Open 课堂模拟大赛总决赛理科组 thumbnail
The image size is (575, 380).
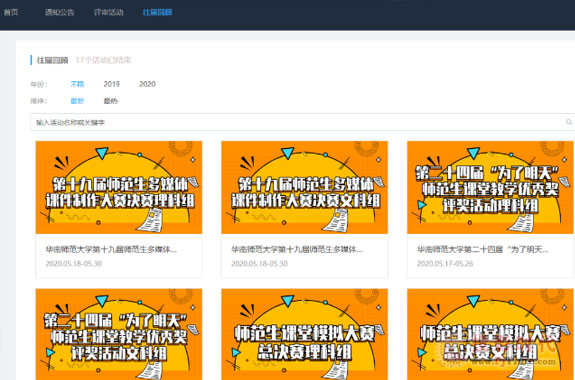[304, 334]
